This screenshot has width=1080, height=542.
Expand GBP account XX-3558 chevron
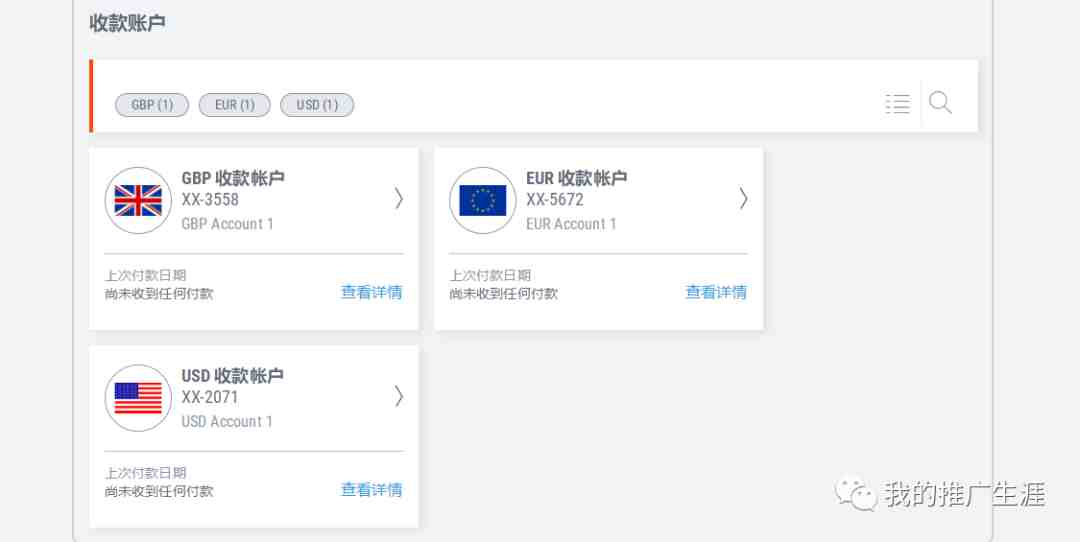[x=399, y=198]
